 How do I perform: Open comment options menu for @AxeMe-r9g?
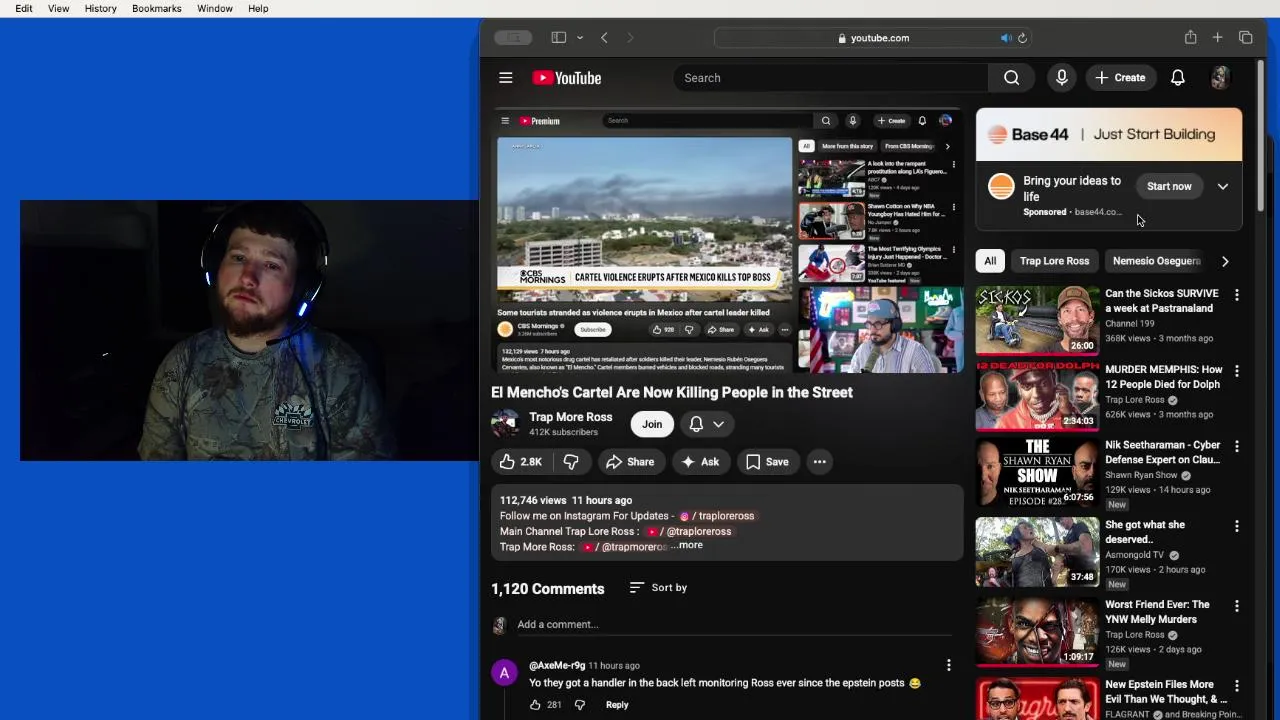pyautogui.click(x=948, y=665)
